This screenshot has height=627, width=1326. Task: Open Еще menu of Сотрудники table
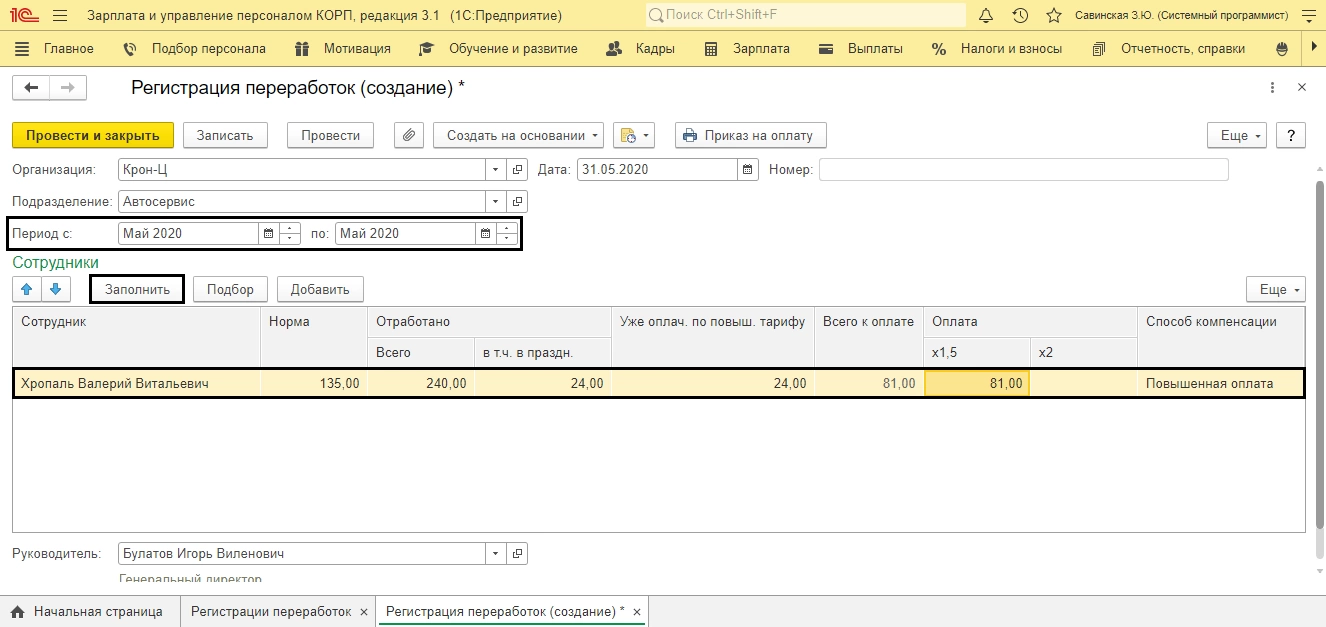click(1276, 289)
